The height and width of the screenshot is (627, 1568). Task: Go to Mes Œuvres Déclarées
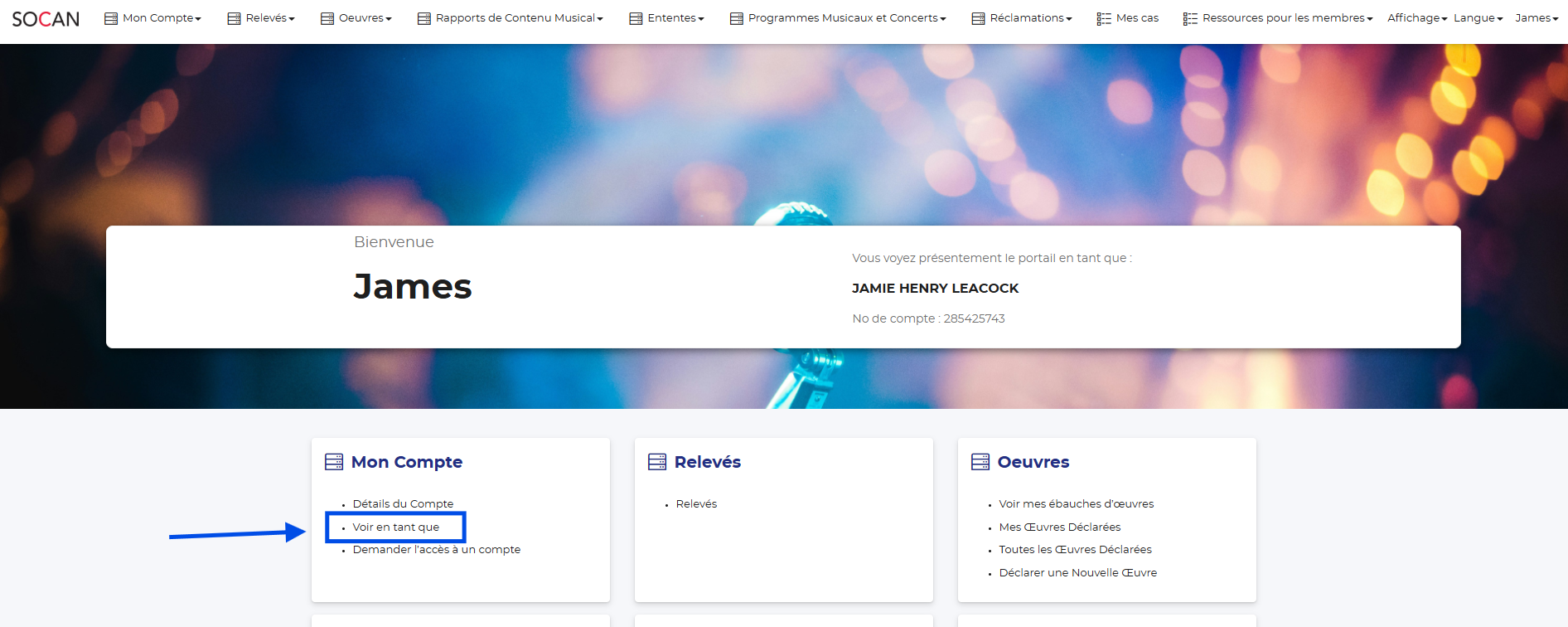[1059, 527]
